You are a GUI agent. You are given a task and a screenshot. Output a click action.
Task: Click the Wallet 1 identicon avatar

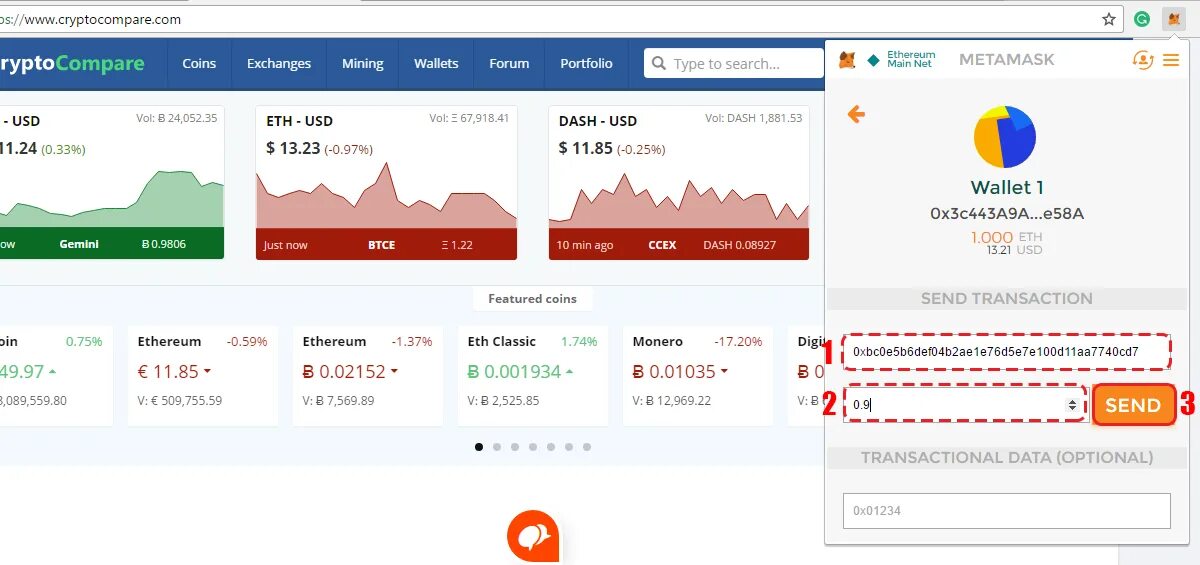1005,137
